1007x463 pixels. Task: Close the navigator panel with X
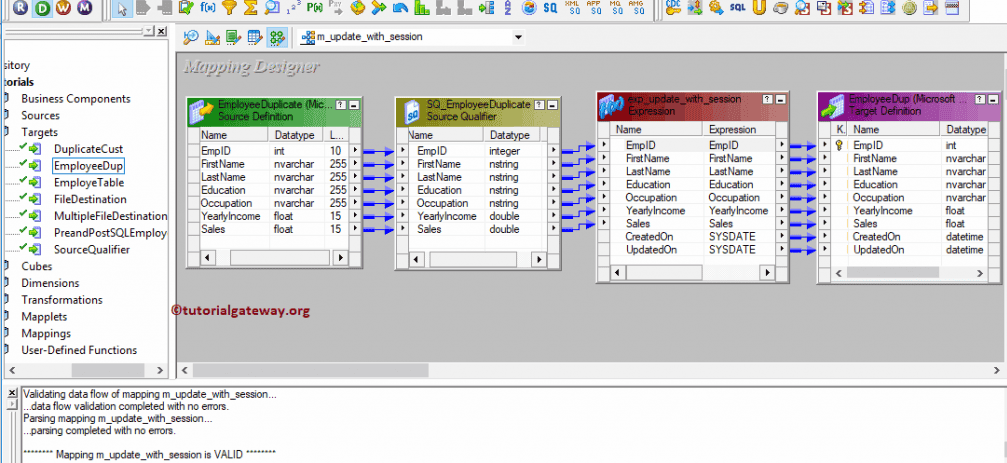click(x=161, y=31)
